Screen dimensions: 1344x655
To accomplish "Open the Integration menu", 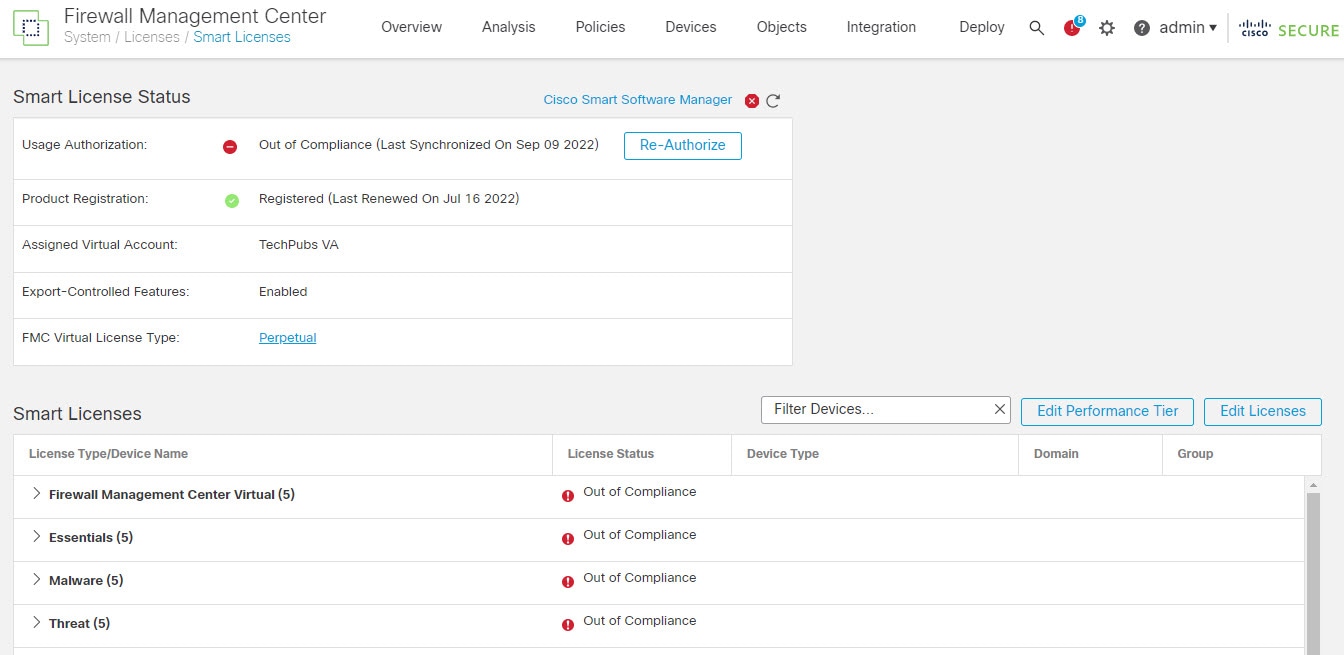I will click(881, 27).
